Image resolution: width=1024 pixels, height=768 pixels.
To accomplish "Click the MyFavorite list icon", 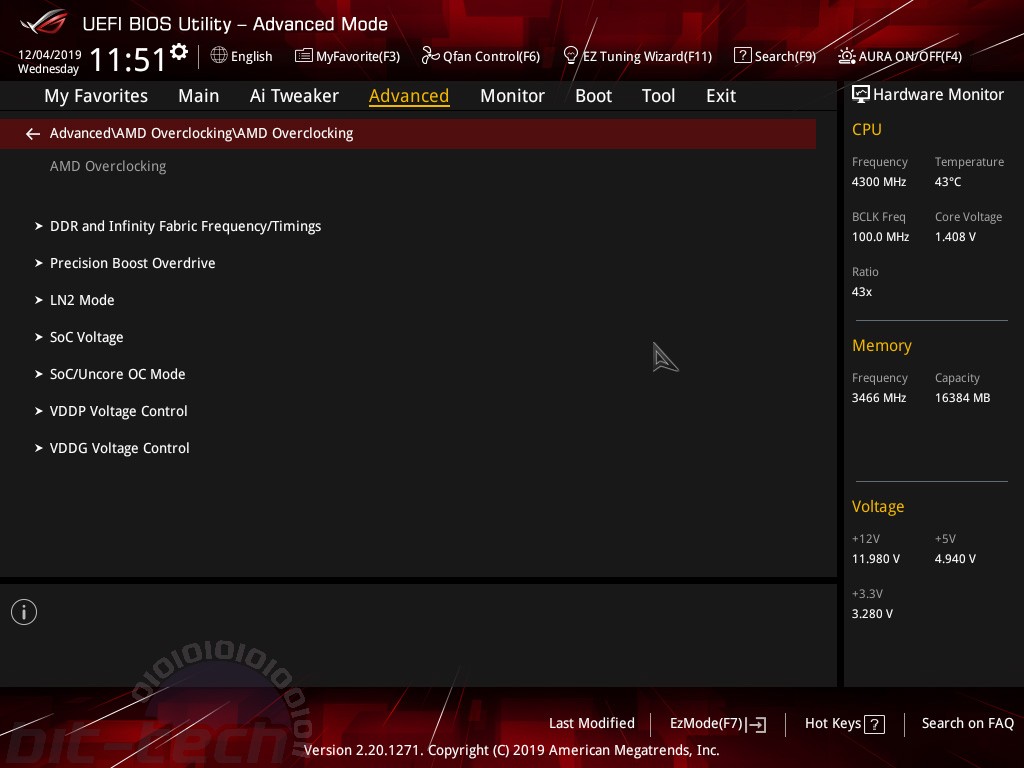I will point(304,56).
